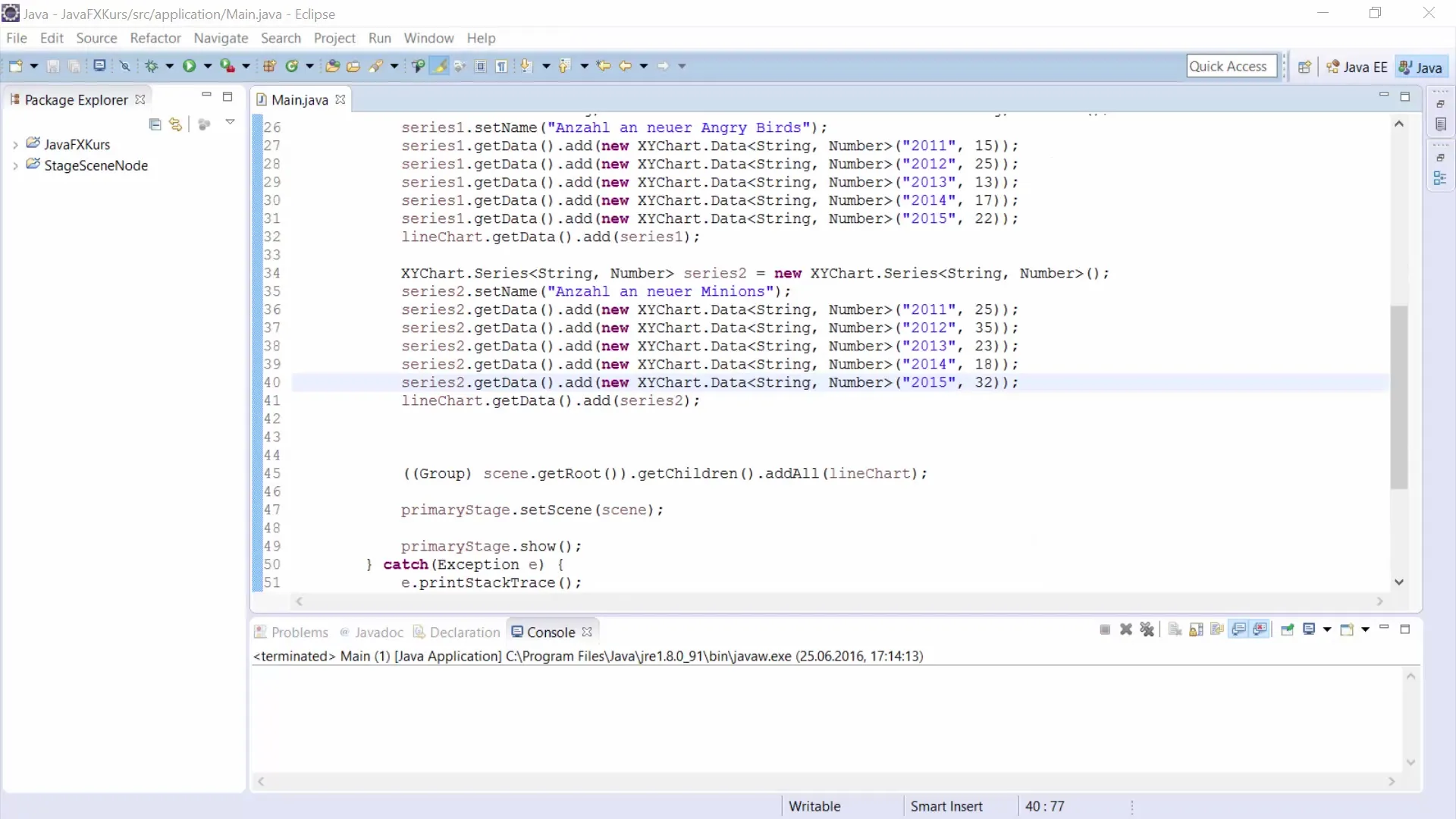Start Debug with the bug icon
Screen dimensions: 1456x819
pyautogui.click(x=152, y=66)
